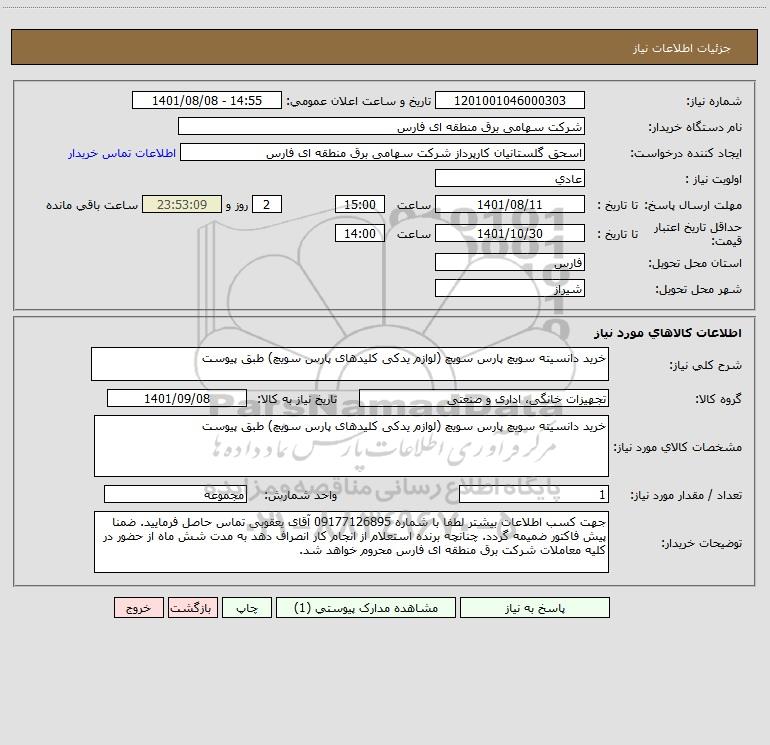Open اطلاعات تماس خریدار contact link
Viewport: 770px width, 745px height.
coord(122,153)
